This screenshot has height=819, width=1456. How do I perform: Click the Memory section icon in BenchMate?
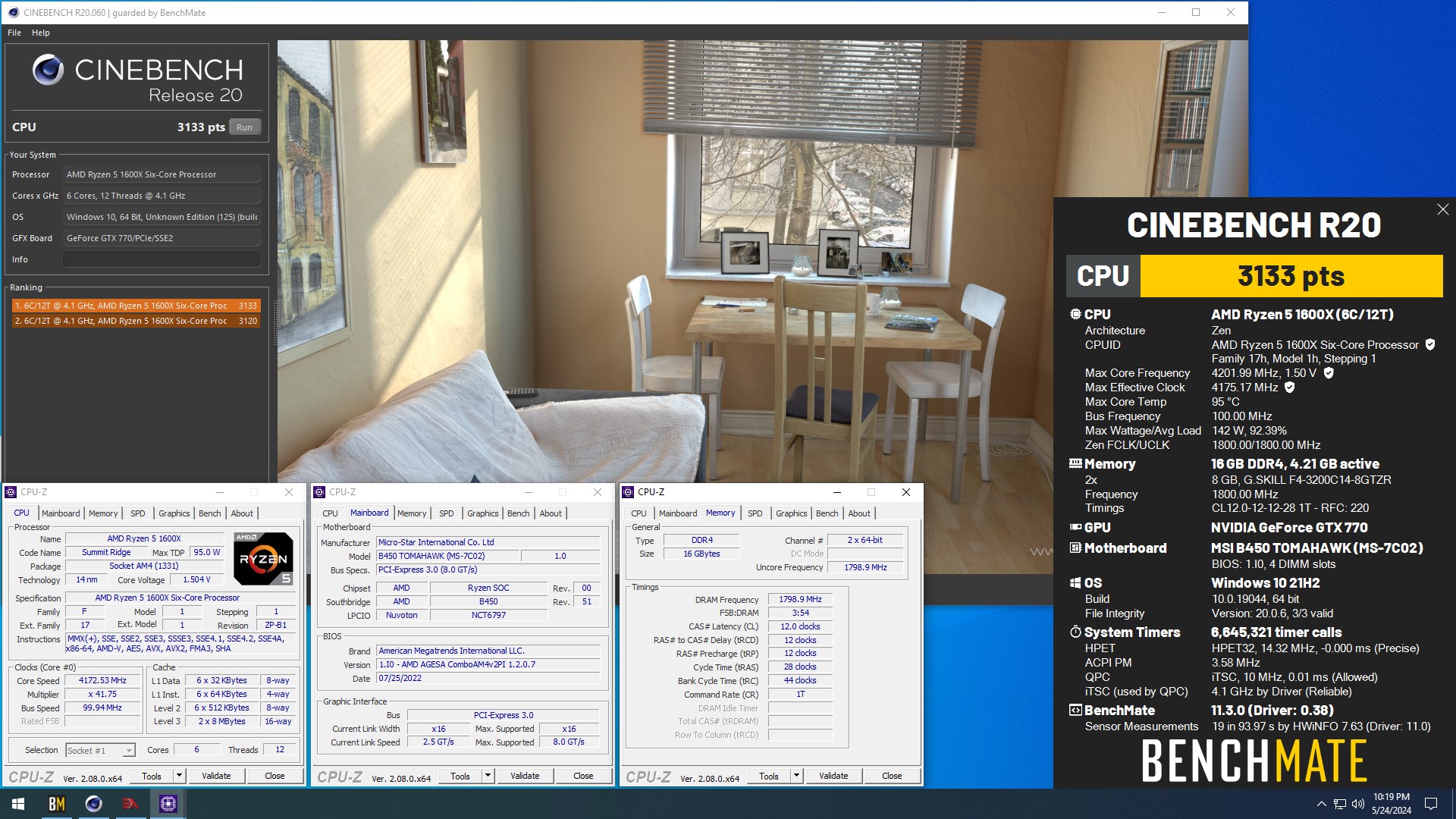point(1075,463)
